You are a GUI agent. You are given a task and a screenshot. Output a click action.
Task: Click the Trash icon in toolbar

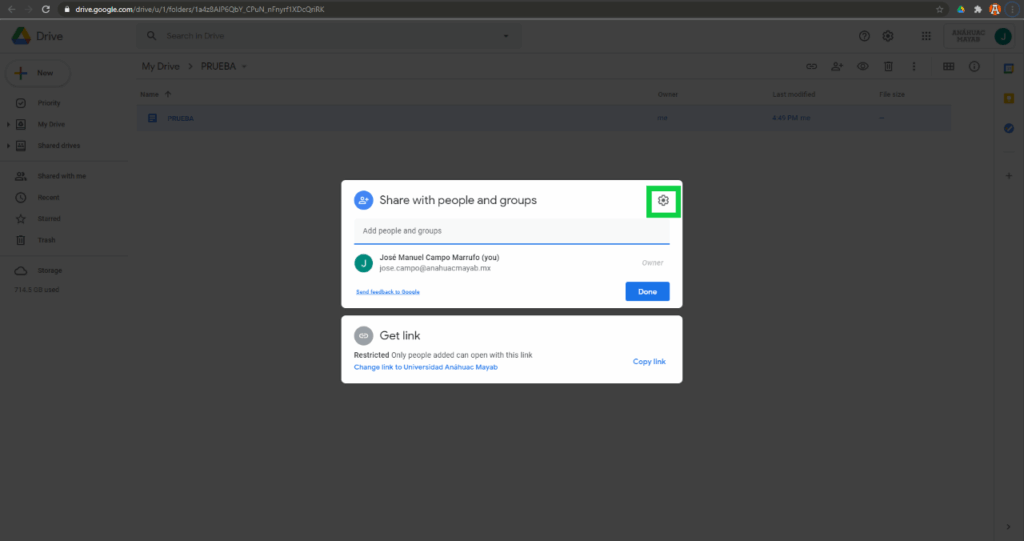pos(888,67)
